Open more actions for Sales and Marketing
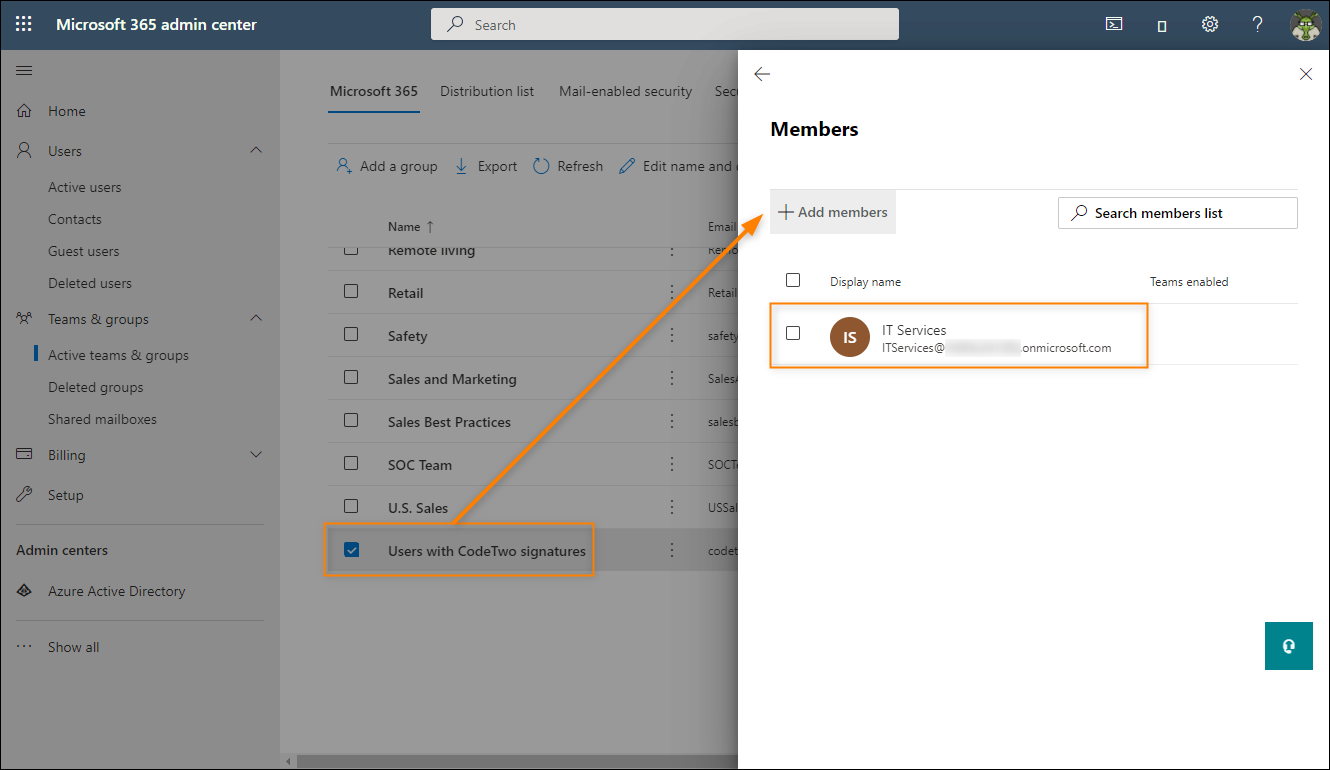The height and width of the screenshot is (770, 1330). [x=672, y=379]
